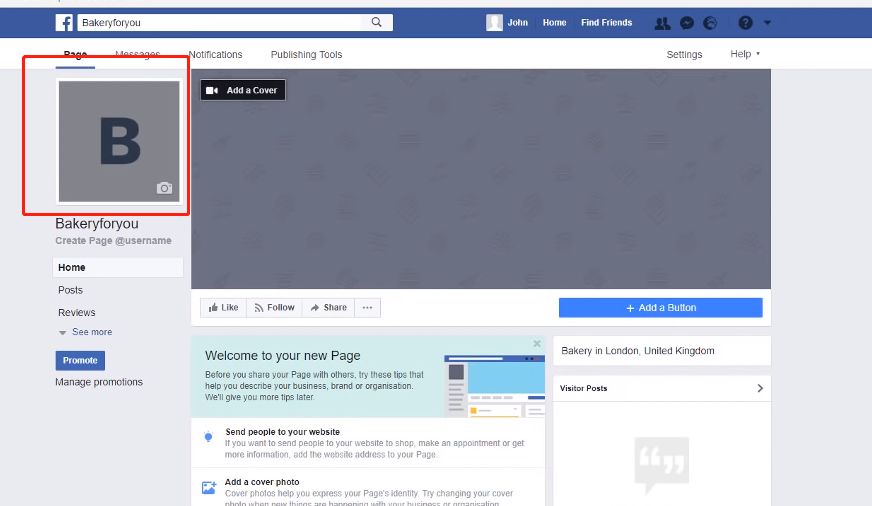Open more options ellipsis button
Viewport: 872px width, 506px height.
click(x=367, y=308)
